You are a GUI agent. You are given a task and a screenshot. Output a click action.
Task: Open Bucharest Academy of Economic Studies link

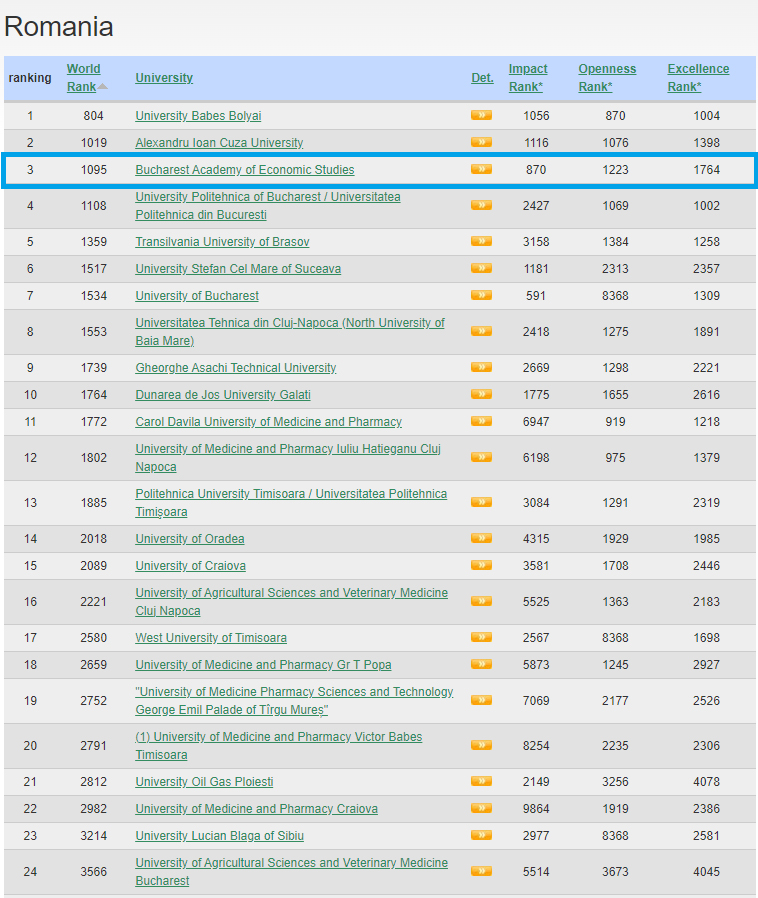244,170
